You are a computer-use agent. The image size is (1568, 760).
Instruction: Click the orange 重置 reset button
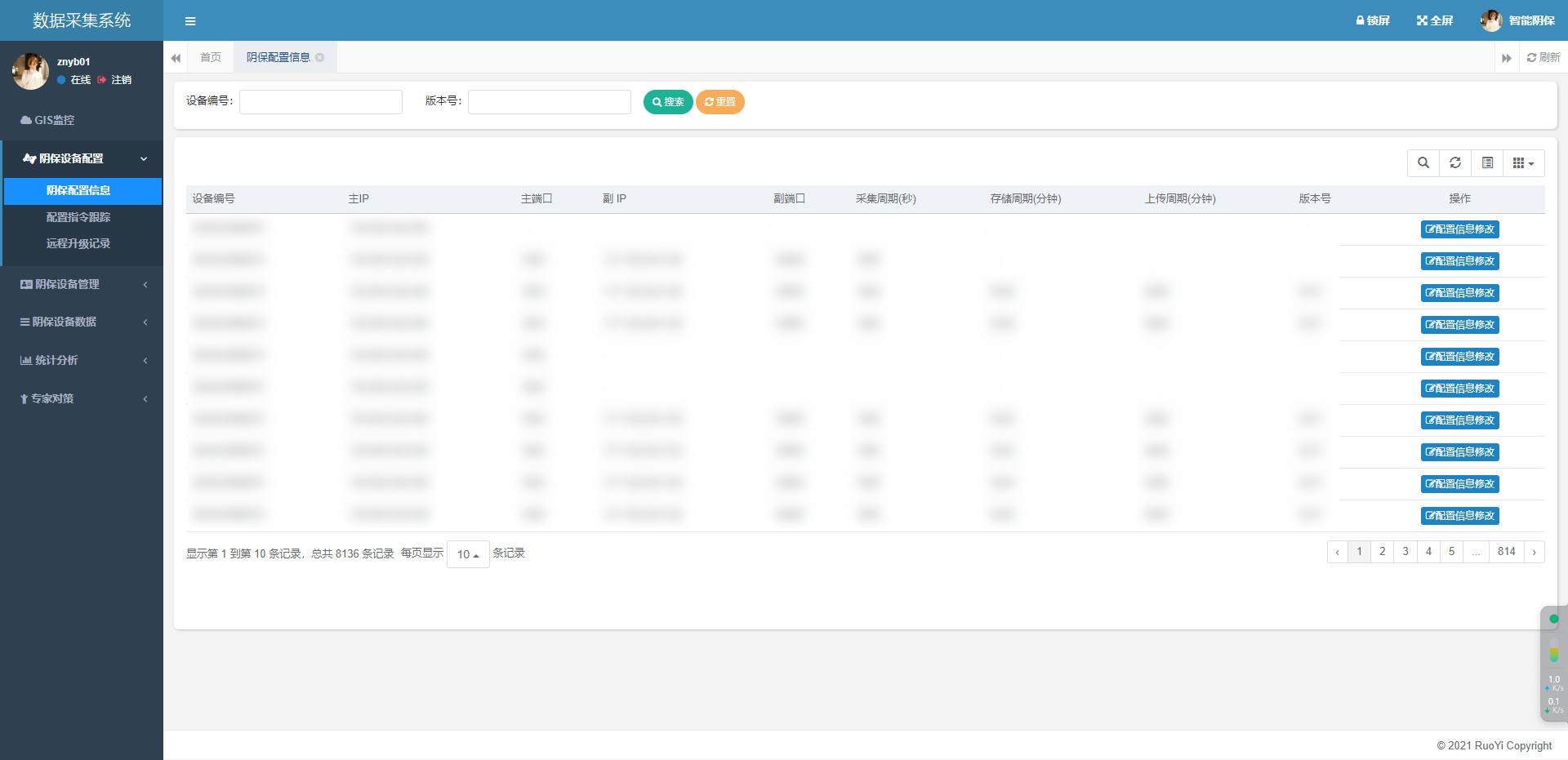[719, 102]
